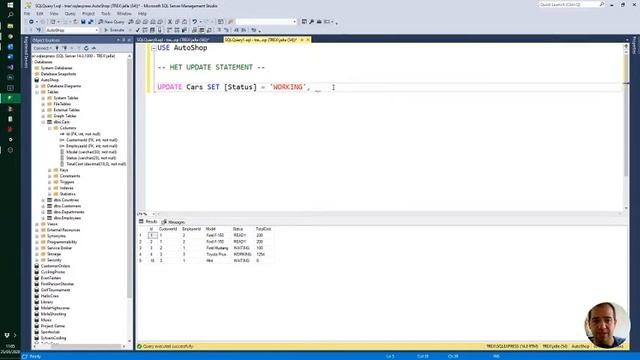This screenshot has width=640, height=360.
Task: Click the 'Toyota Prius' cell in results
Action: [216, 254]
